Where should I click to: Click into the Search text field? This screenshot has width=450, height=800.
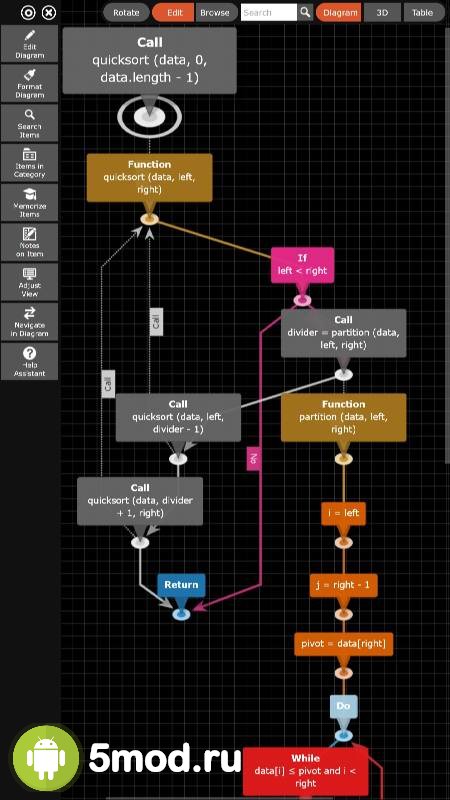click(x=269, y=12)
